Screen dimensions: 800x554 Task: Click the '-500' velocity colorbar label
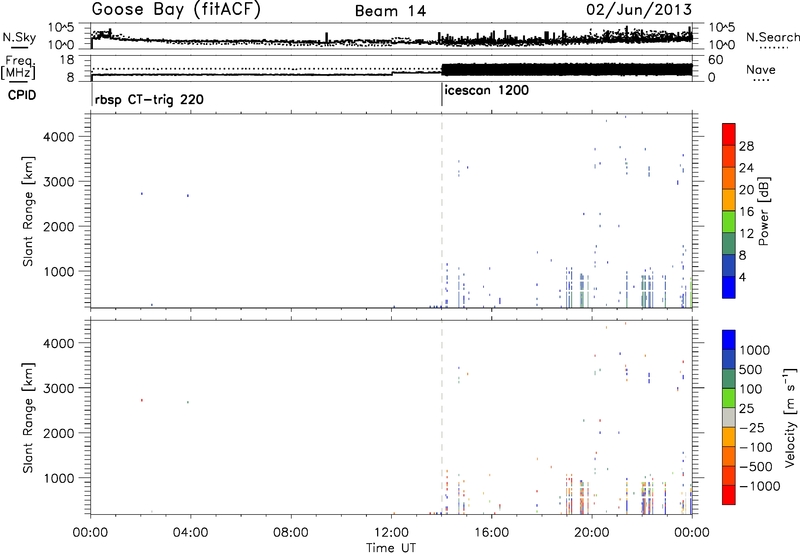pos(756,467)
